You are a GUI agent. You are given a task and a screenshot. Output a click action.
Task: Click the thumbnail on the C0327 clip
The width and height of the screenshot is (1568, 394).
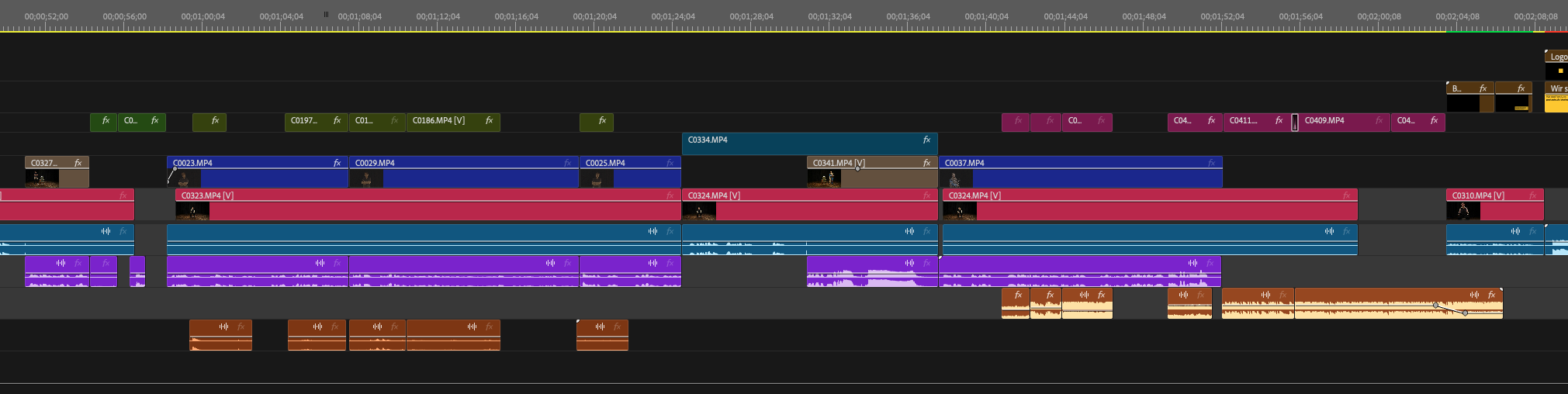point(42,178)
